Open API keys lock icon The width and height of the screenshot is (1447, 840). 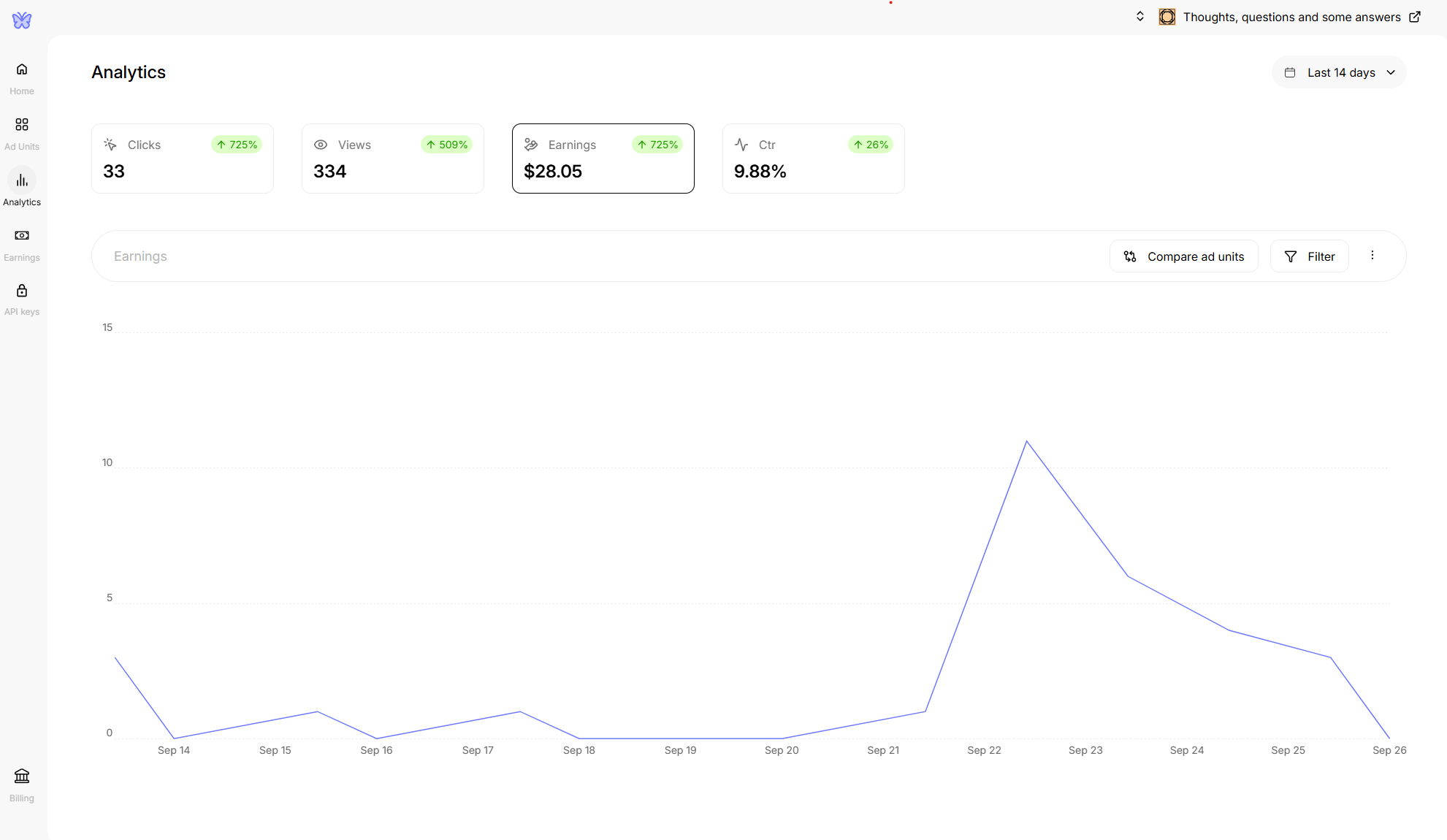[x=22, y=291]
